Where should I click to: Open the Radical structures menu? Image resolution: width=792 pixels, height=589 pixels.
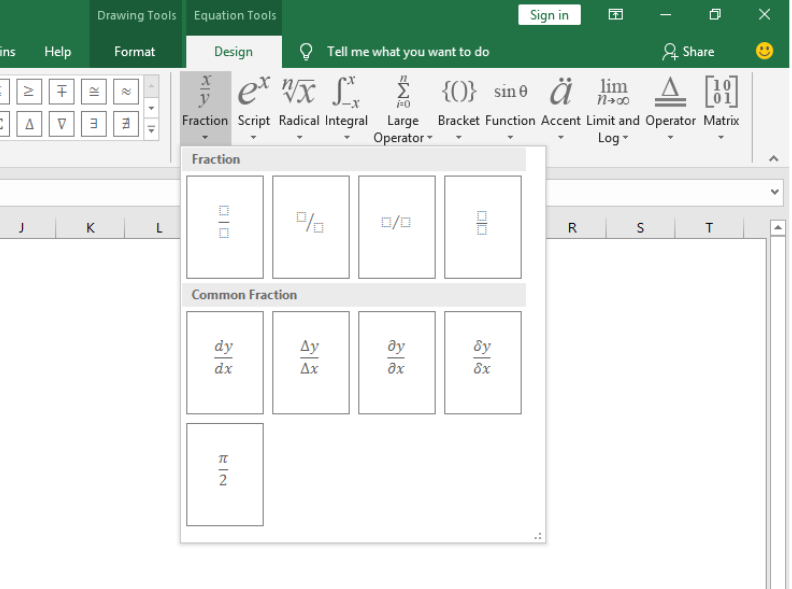299,108
